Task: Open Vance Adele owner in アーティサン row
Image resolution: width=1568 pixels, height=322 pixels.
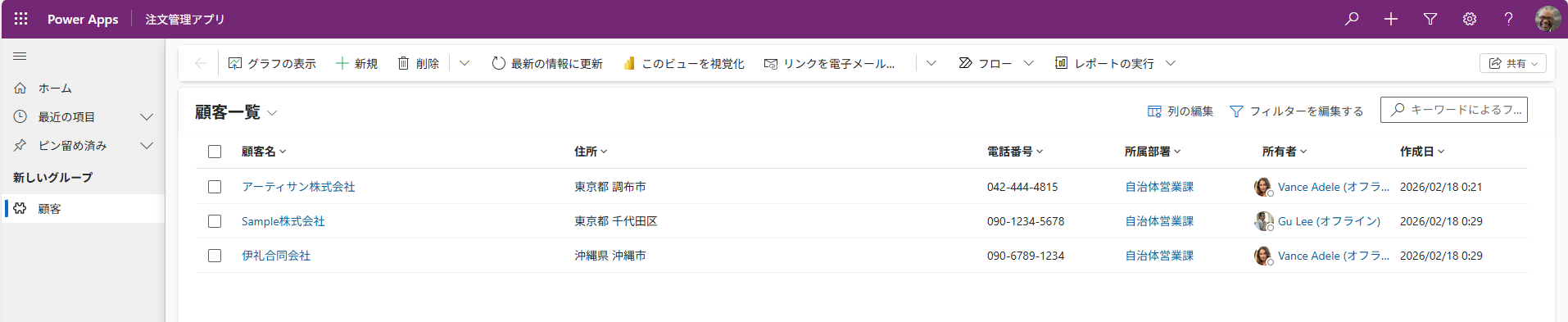Action: (1333, 187)
